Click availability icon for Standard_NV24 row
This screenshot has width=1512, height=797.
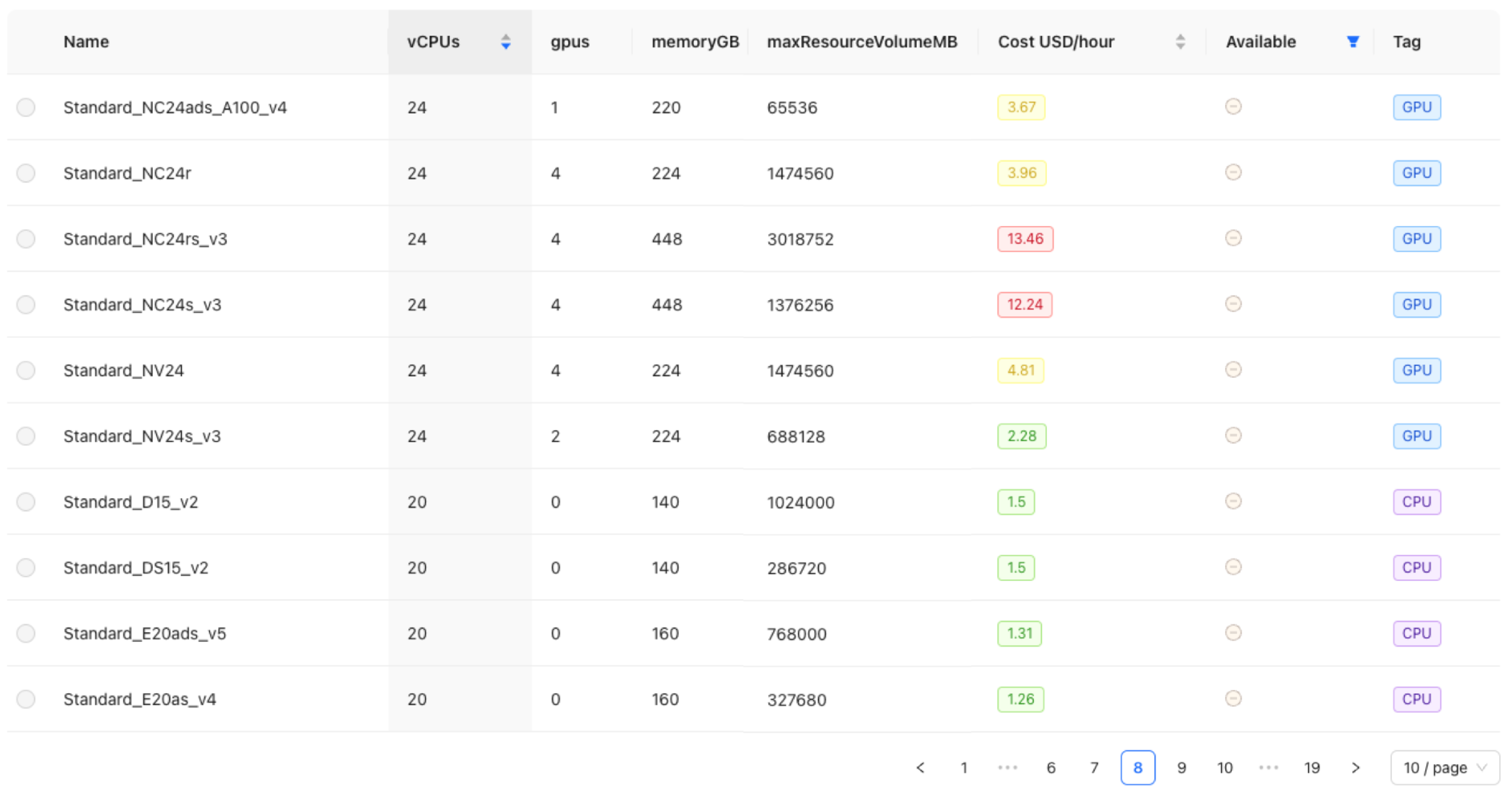[1233, 370]
